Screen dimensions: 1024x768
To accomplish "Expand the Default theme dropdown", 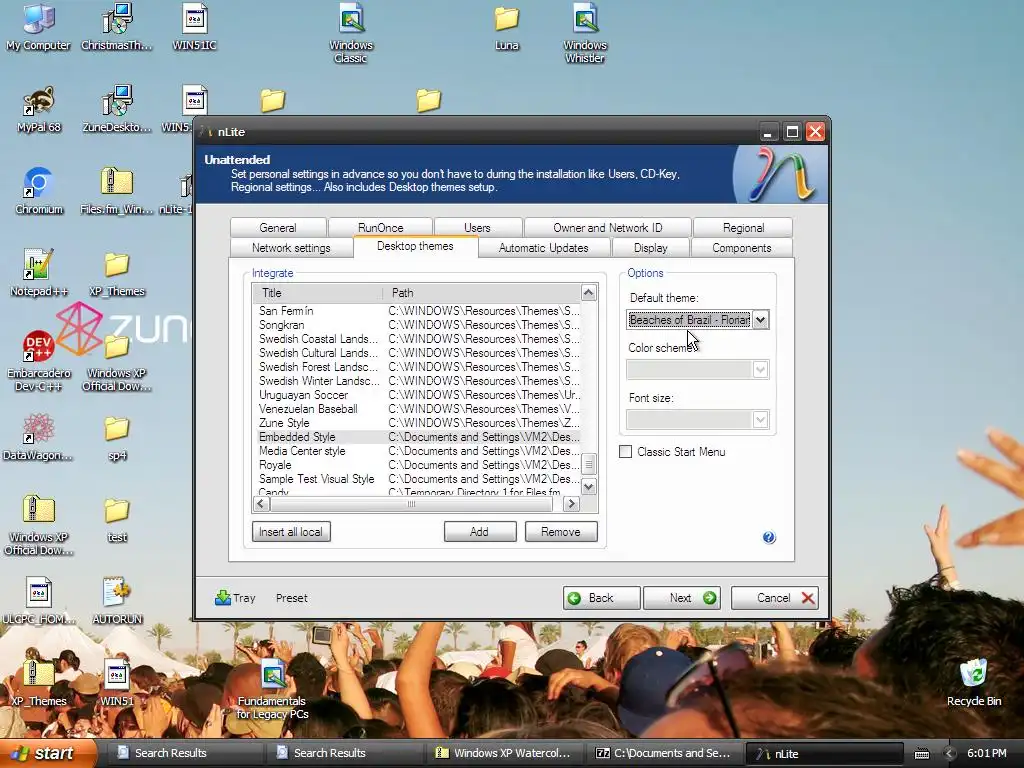I will [760, 320].
